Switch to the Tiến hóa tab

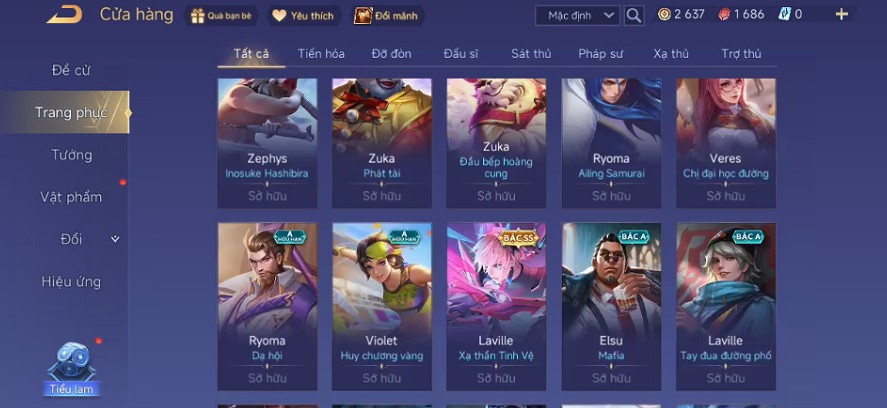(321, 54)
